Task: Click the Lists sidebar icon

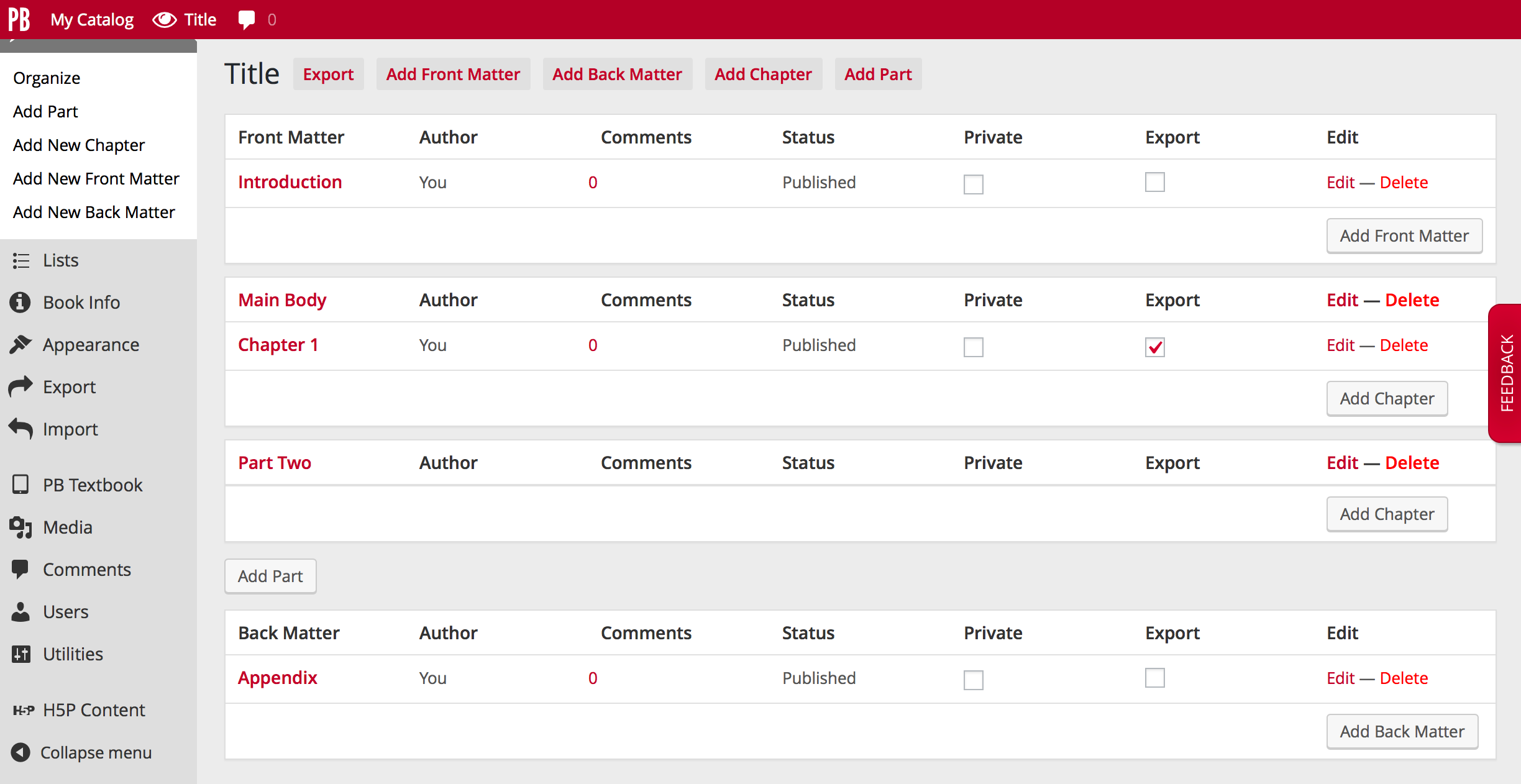Action: coord(21,260)
